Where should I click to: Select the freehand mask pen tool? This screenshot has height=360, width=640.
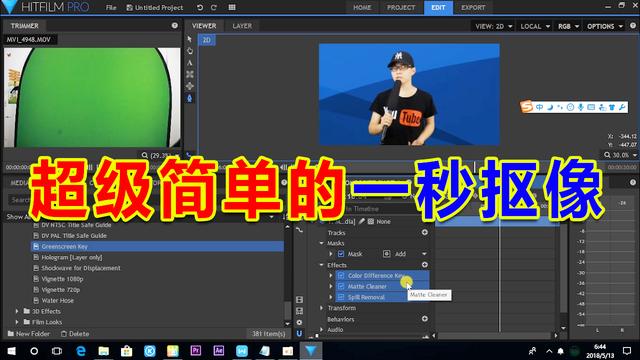[190, 98]
